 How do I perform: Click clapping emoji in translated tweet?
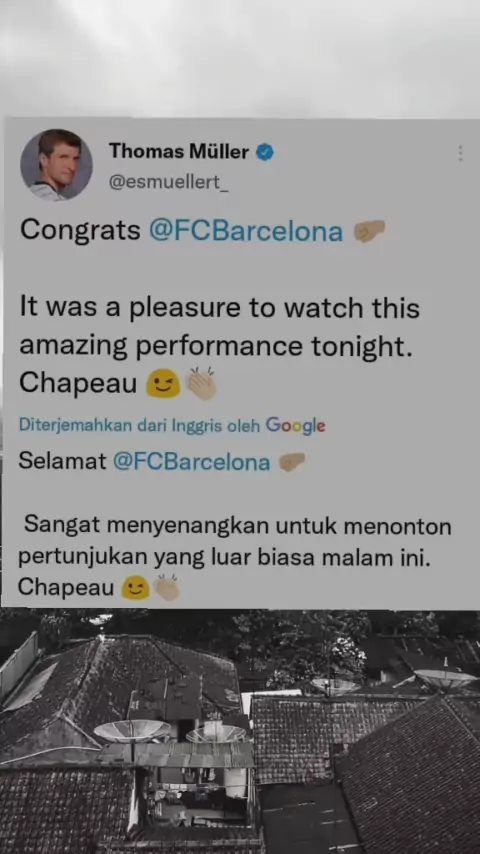[x=166, y=587]
